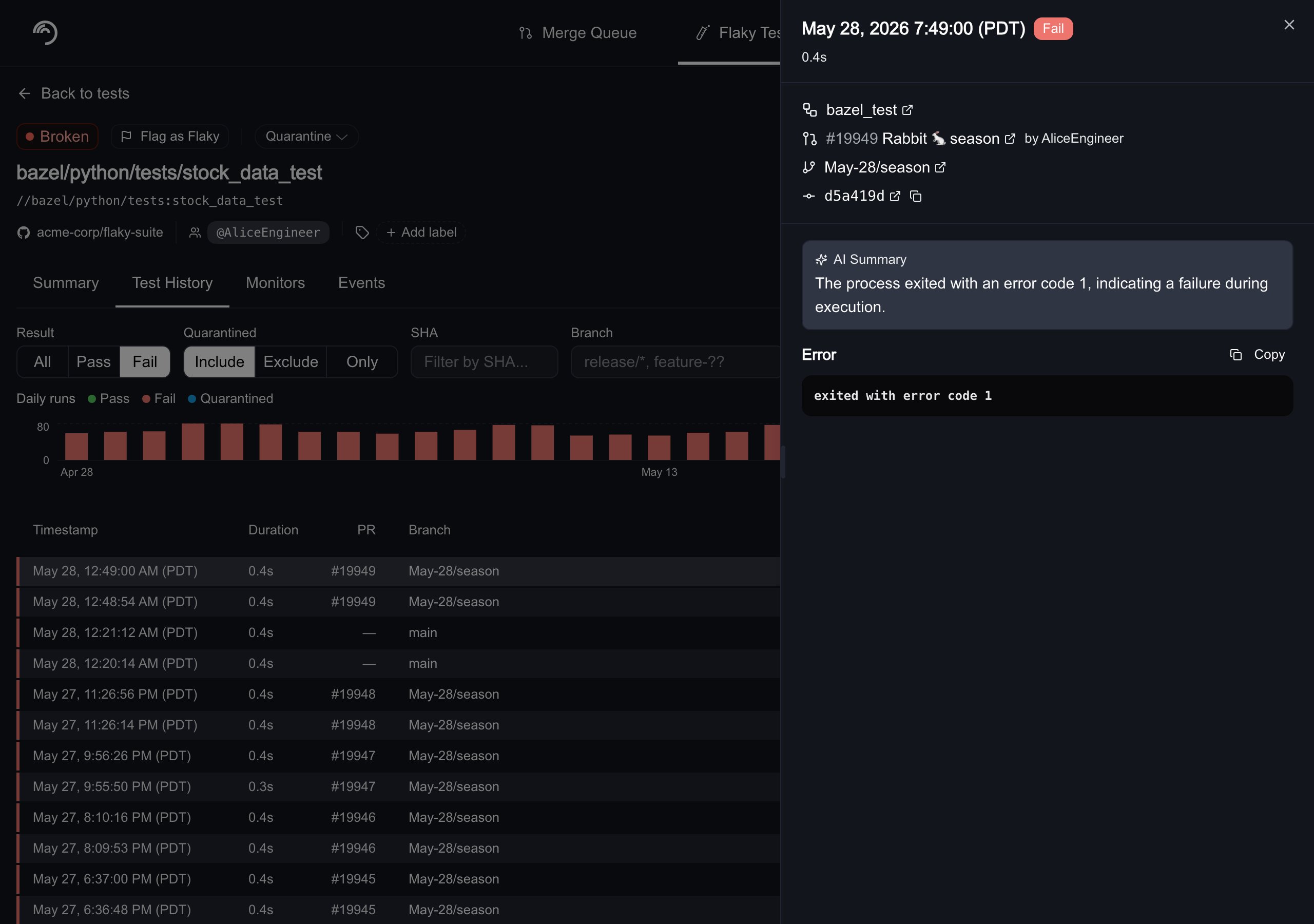Click the label tag icon

click(362, 233)
